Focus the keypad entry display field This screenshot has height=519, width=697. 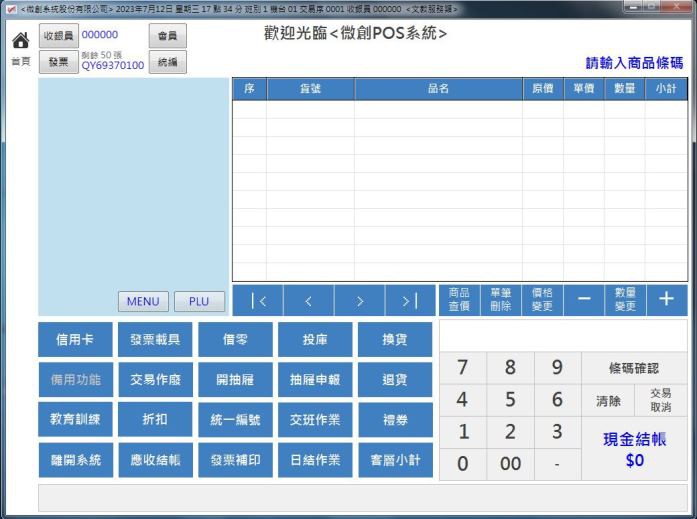click(x=563, y=336)
